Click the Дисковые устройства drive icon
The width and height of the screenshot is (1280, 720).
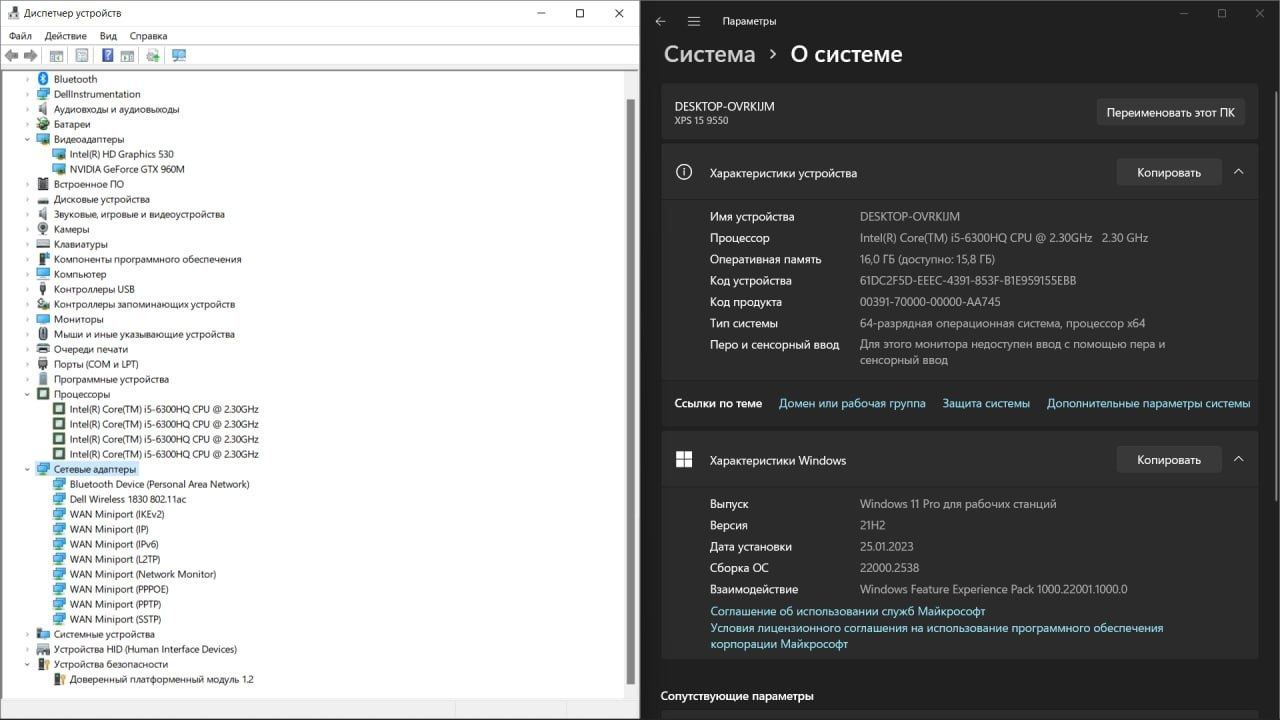click(x=43, y=199)
